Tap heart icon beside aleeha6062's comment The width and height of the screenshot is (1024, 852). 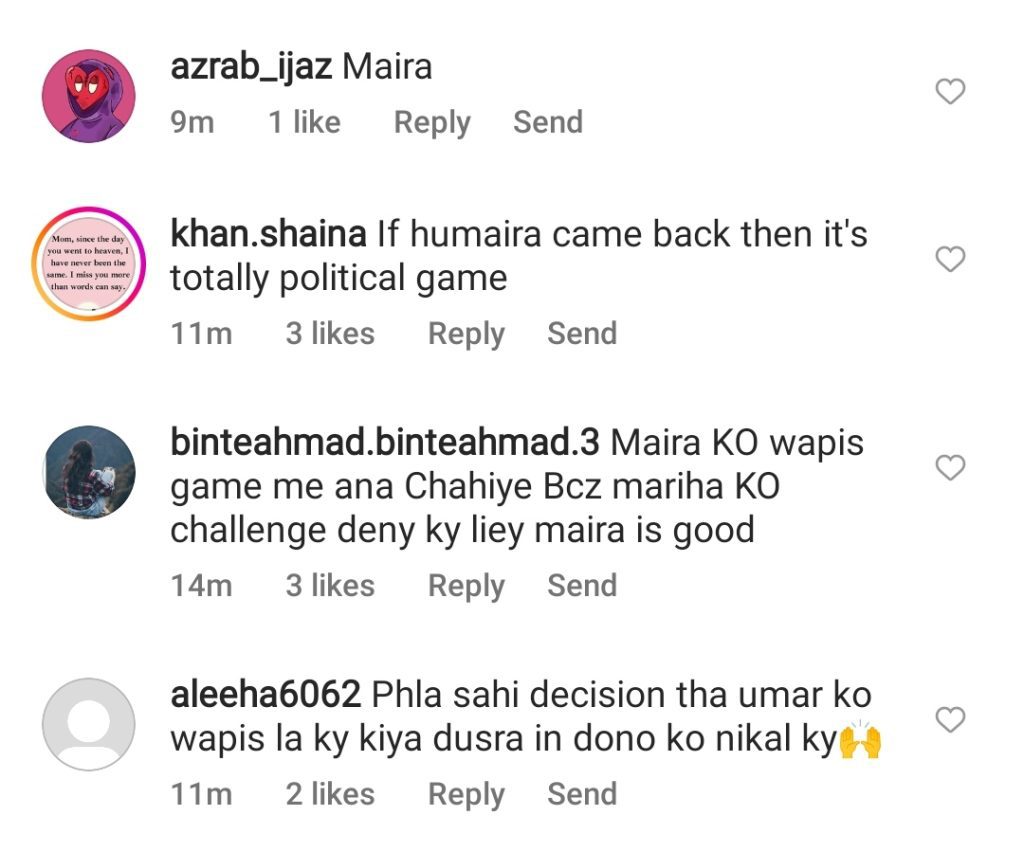pos(950,719)
